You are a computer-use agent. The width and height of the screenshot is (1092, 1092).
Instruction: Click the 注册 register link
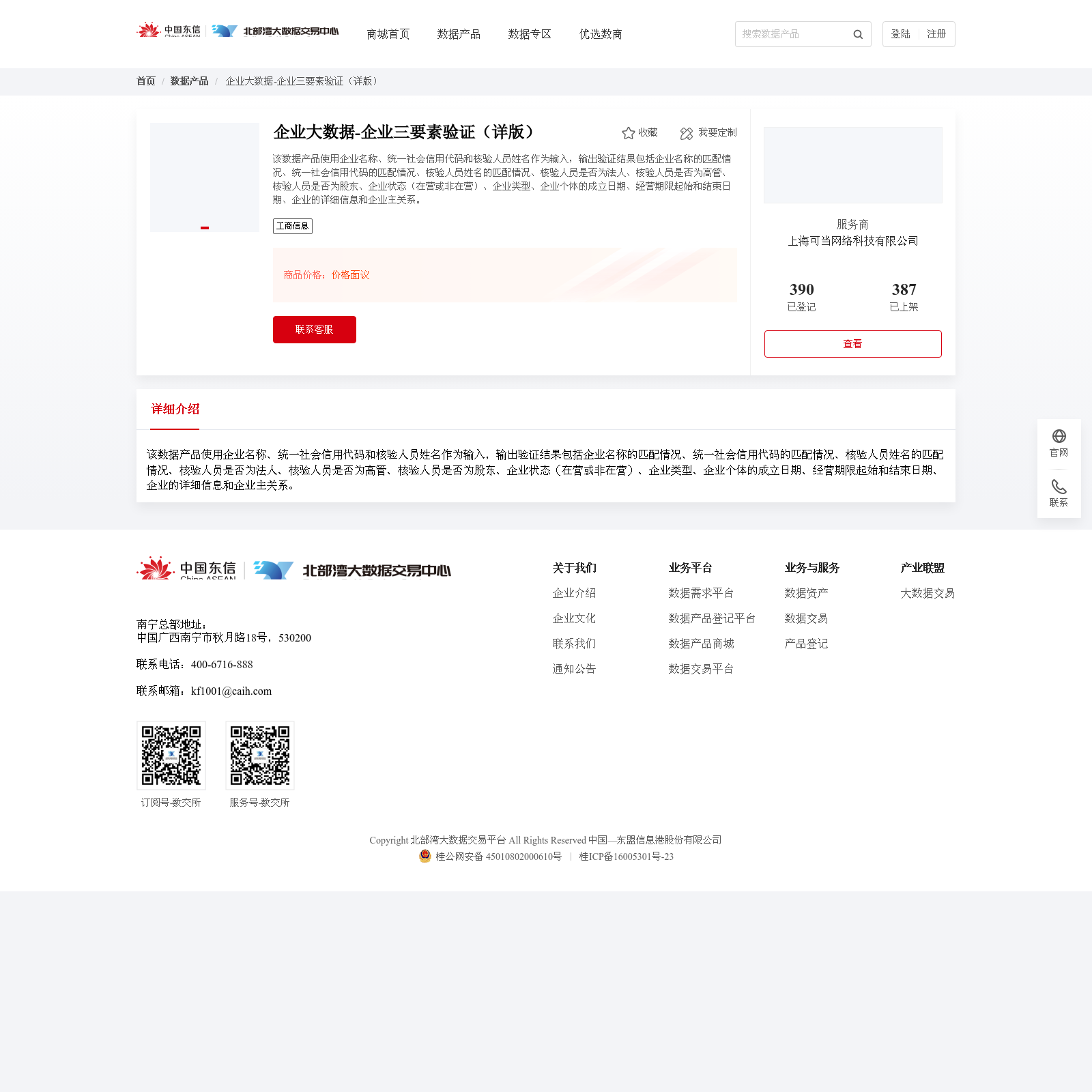[936, 34]
